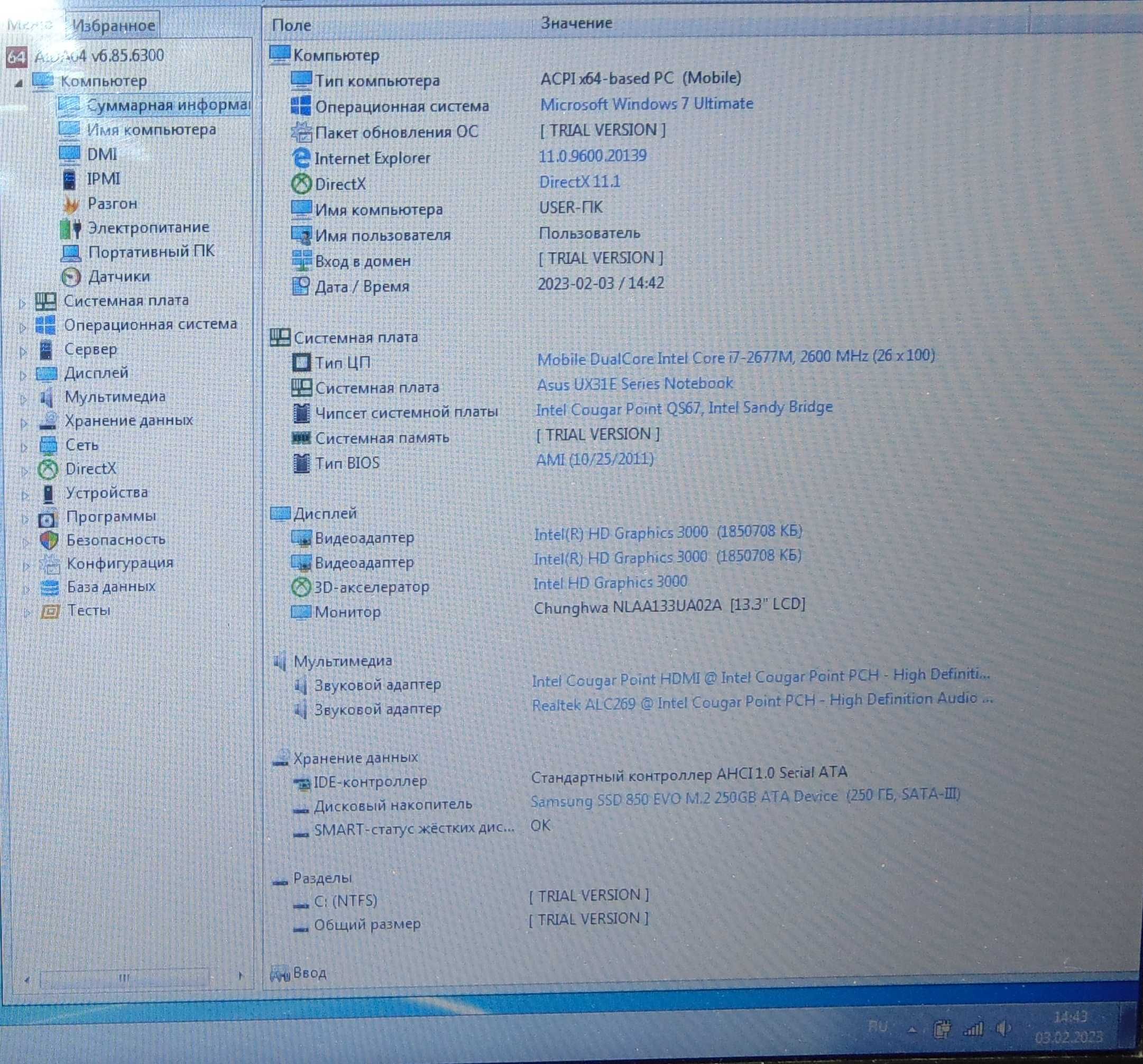Click the Мультимедиа speaker icon in tree
Viewport: 1143px width, 1064px height.
click(x=47, y=398)
